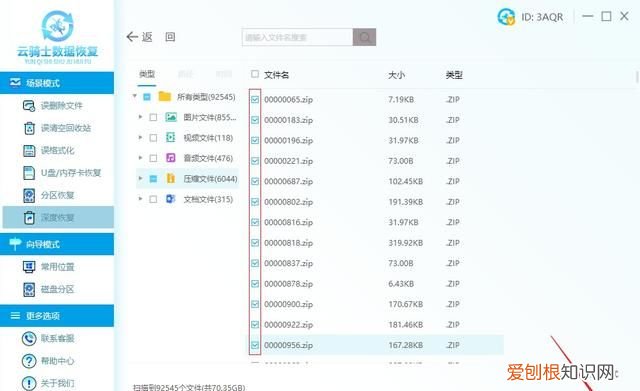Open the 场景模式 section header

point(57,83)
